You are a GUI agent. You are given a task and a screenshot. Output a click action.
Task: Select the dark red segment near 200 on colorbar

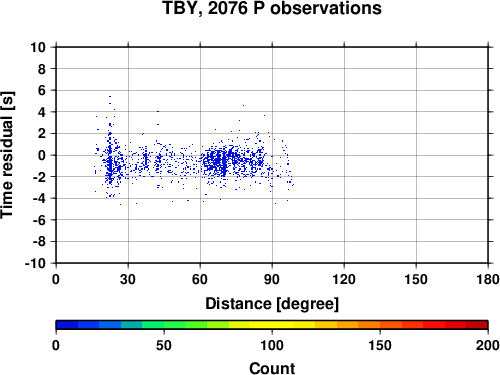(x=477, y=325)
